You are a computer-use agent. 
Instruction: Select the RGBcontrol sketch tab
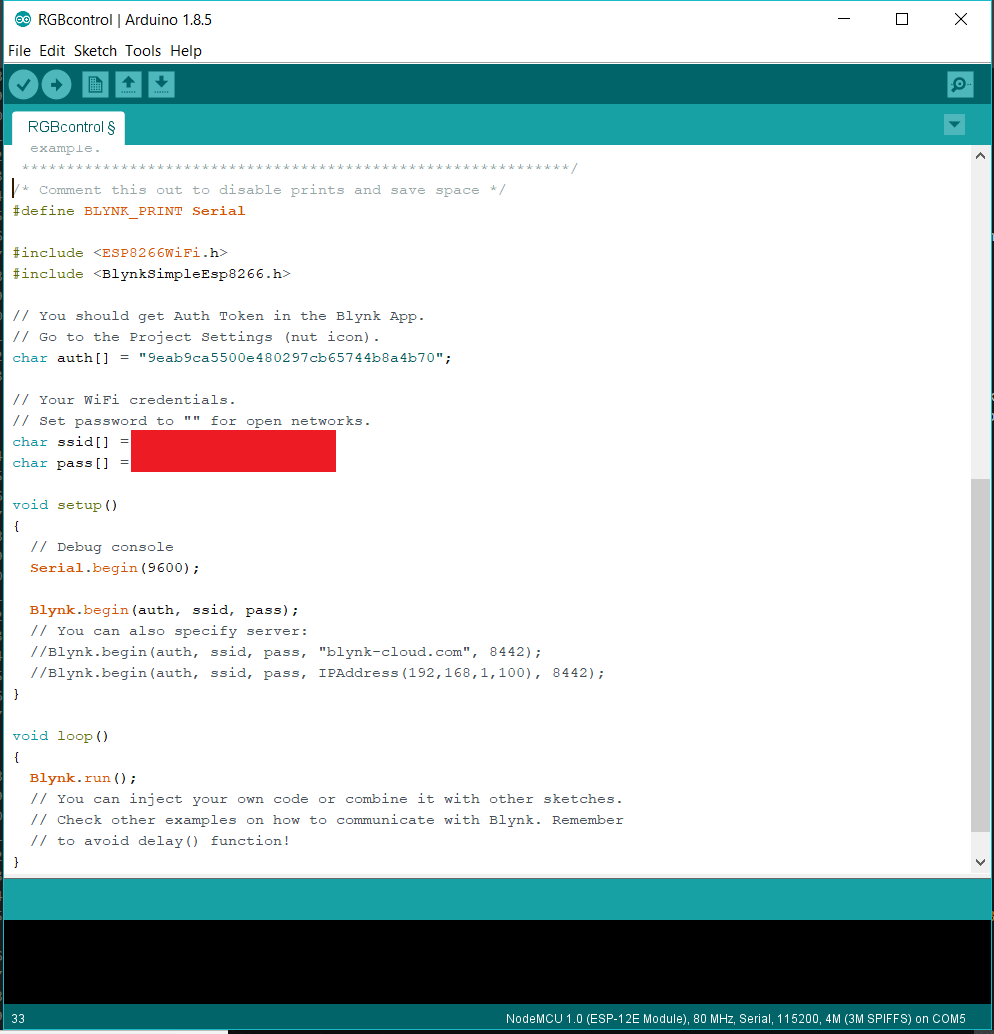pos(69,127)
